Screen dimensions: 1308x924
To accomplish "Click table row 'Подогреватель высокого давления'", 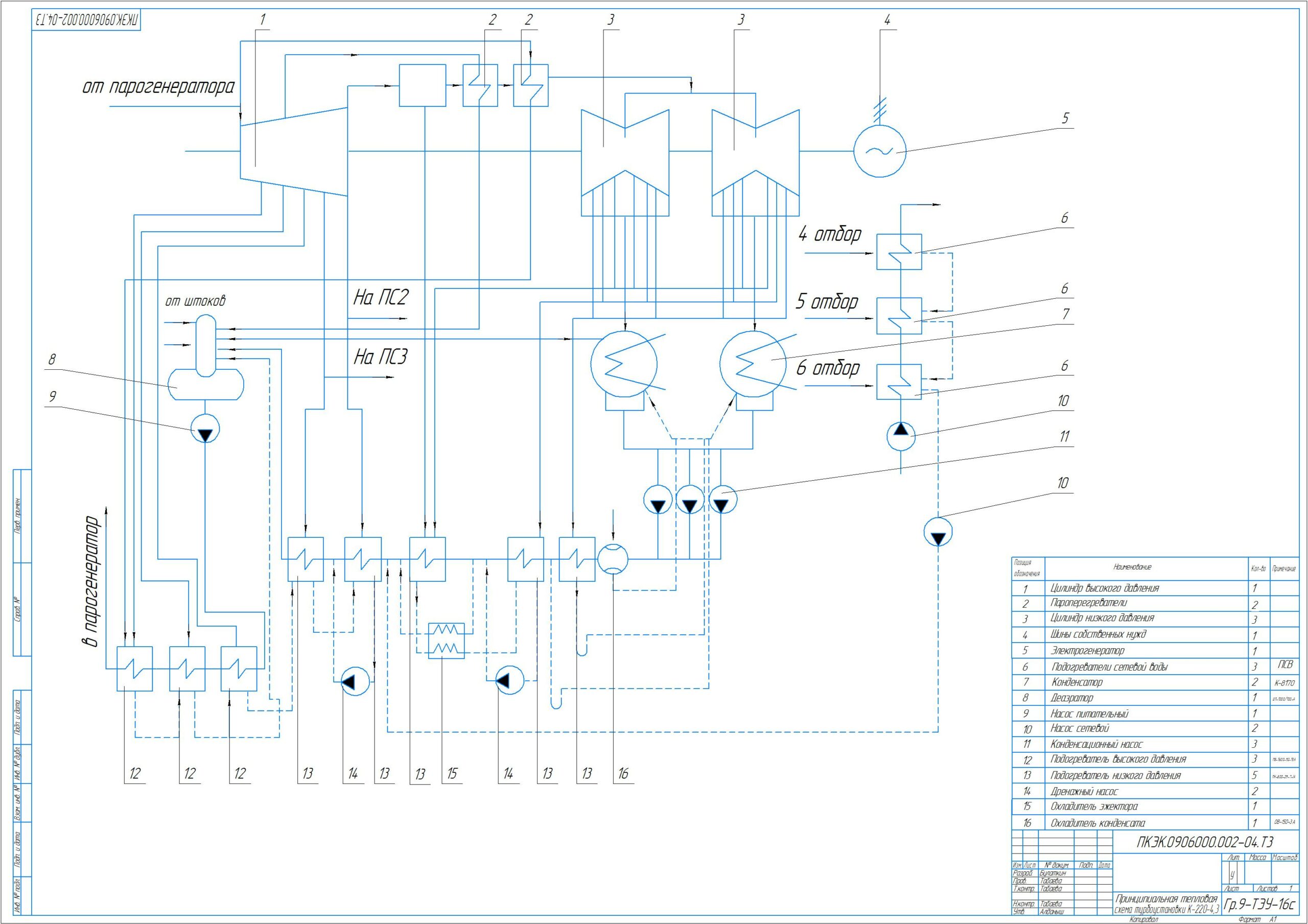I will [x=1154, y=760].
